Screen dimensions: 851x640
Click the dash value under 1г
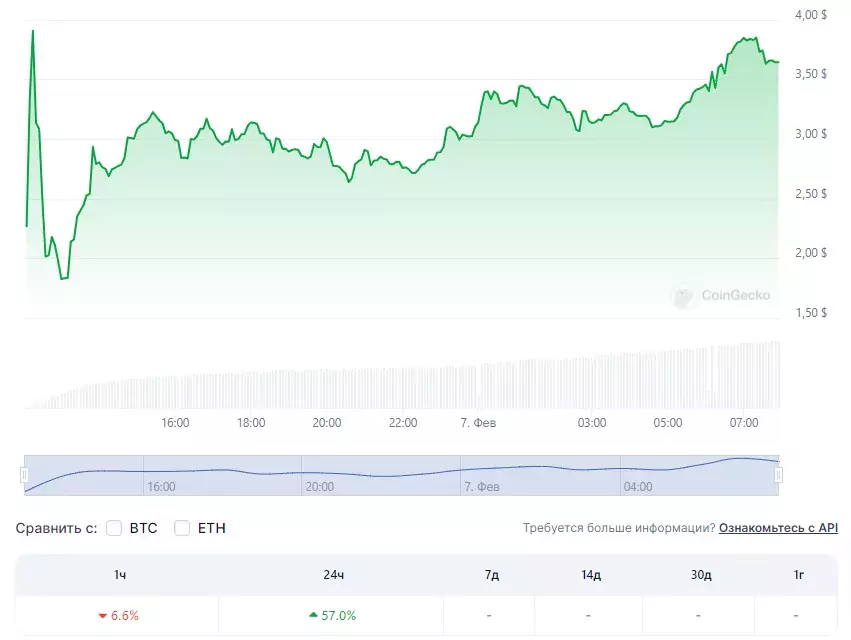796,616
